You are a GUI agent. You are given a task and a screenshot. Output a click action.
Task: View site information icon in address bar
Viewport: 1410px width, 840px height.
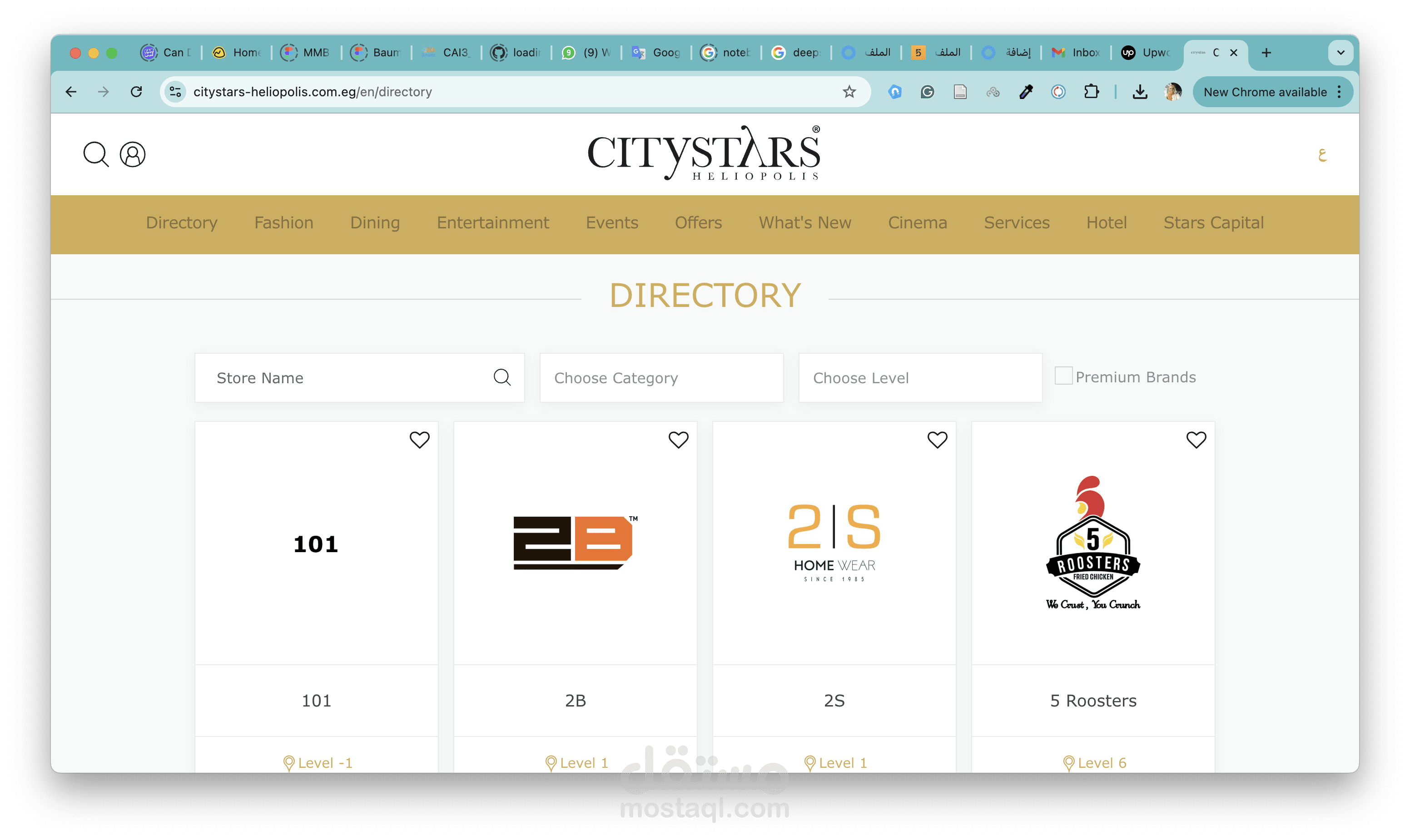click(x=175, y=92)
